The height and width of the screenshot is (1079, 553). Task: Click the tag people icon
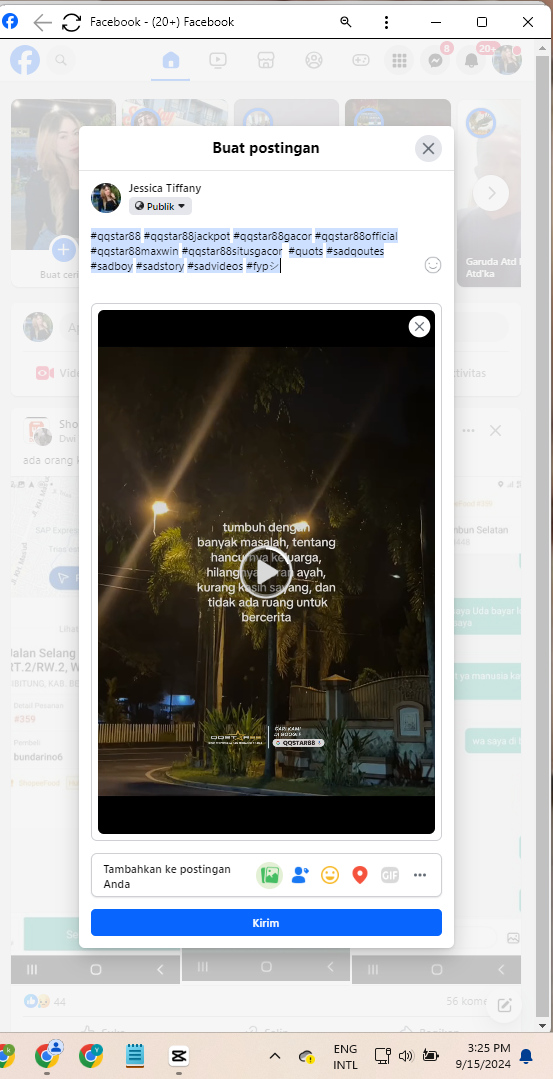click(x=300, y=875)
